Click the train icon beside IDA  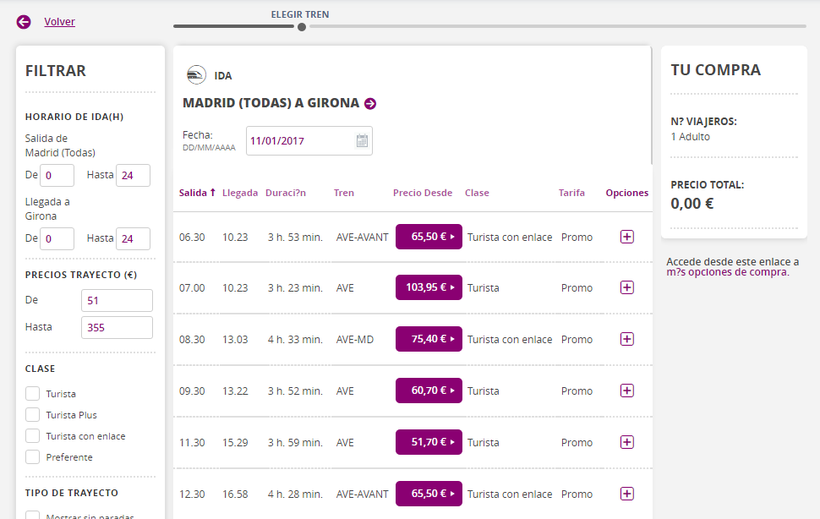(x=196, y=75)
